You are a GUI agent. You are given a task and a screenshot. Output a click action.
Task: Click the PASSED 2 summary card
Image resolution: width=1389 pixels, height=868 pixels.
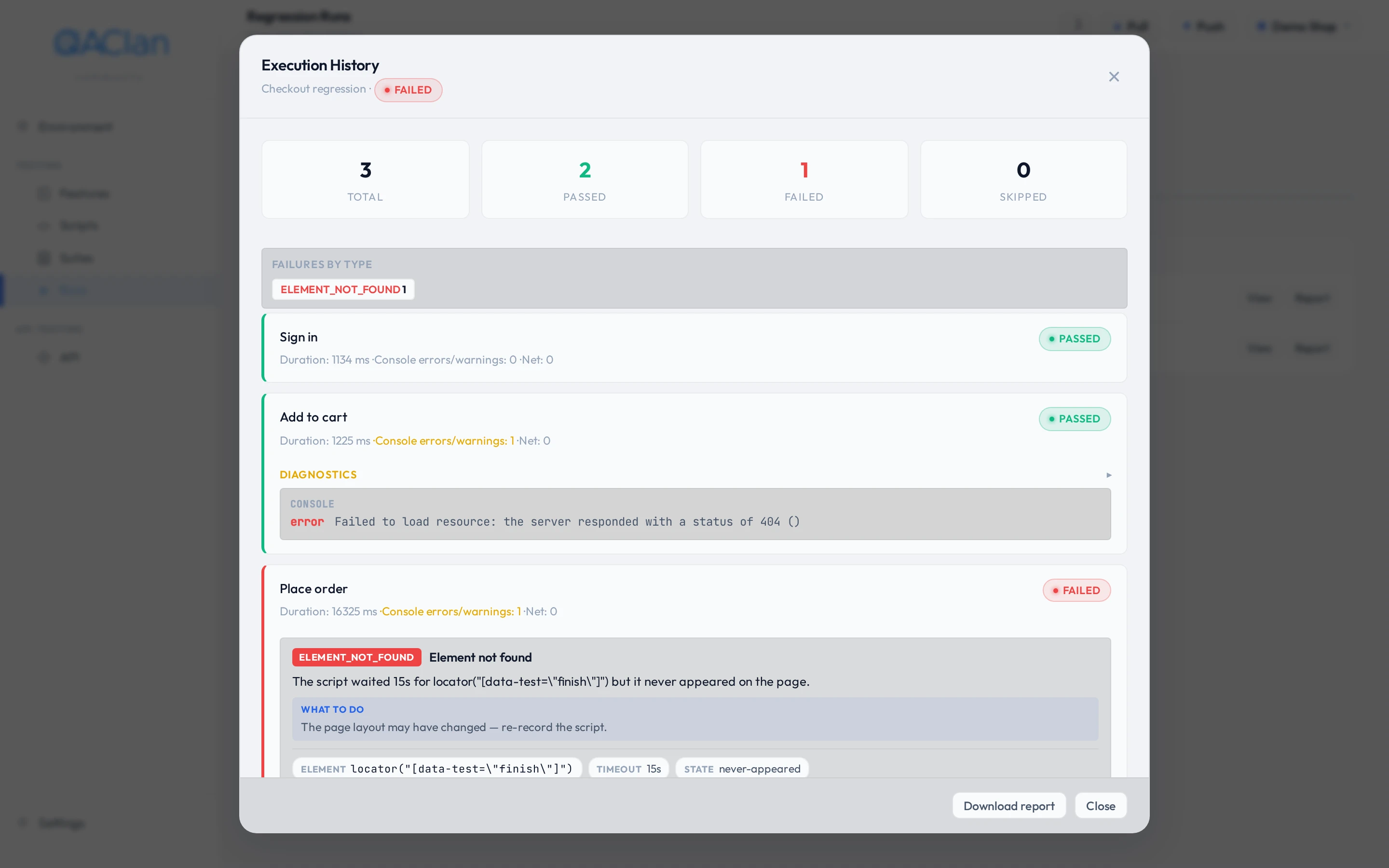point(585,179)
